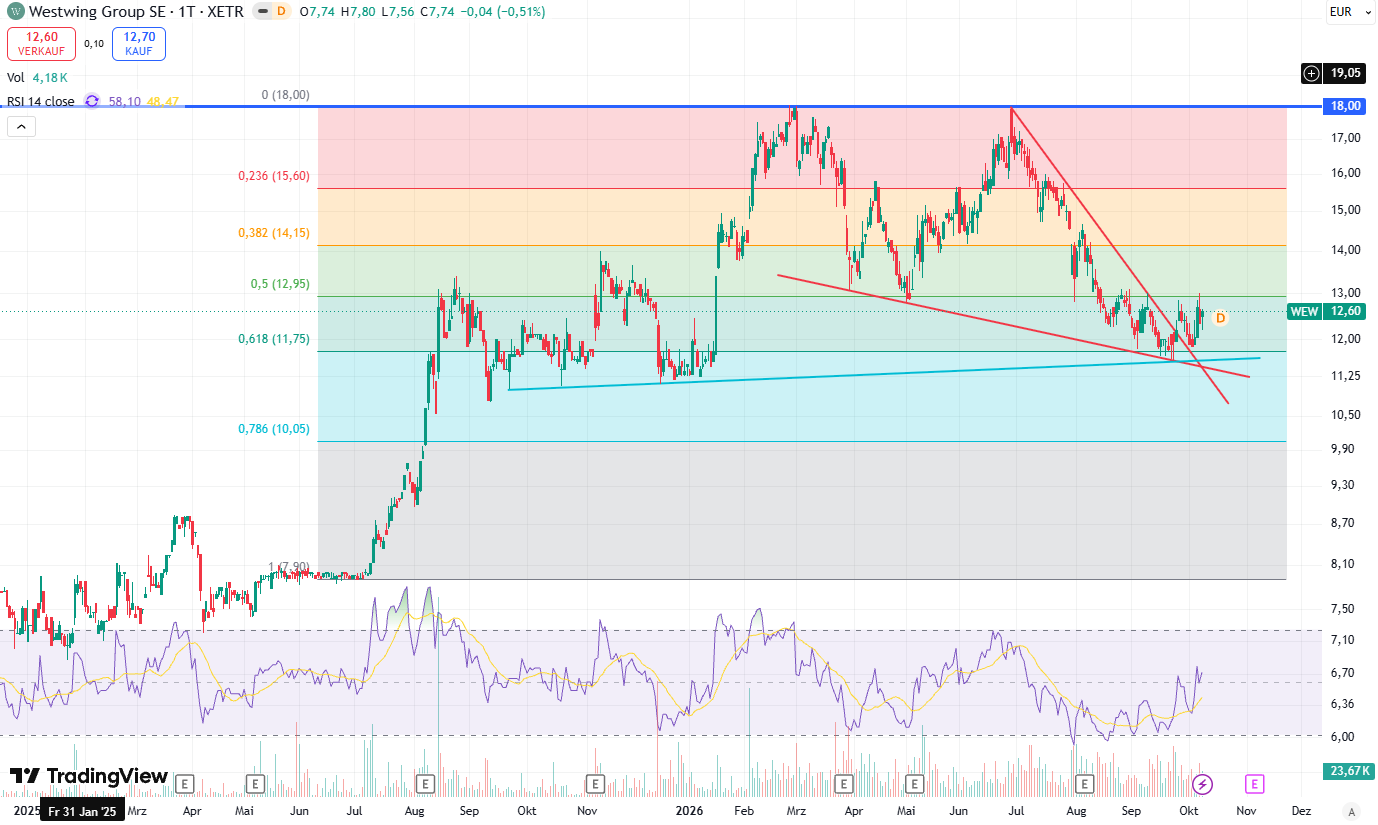The height and width of the screenshot is (825, 1378).
Task: Click the orange D badge in the header
Action: (281, 12)
